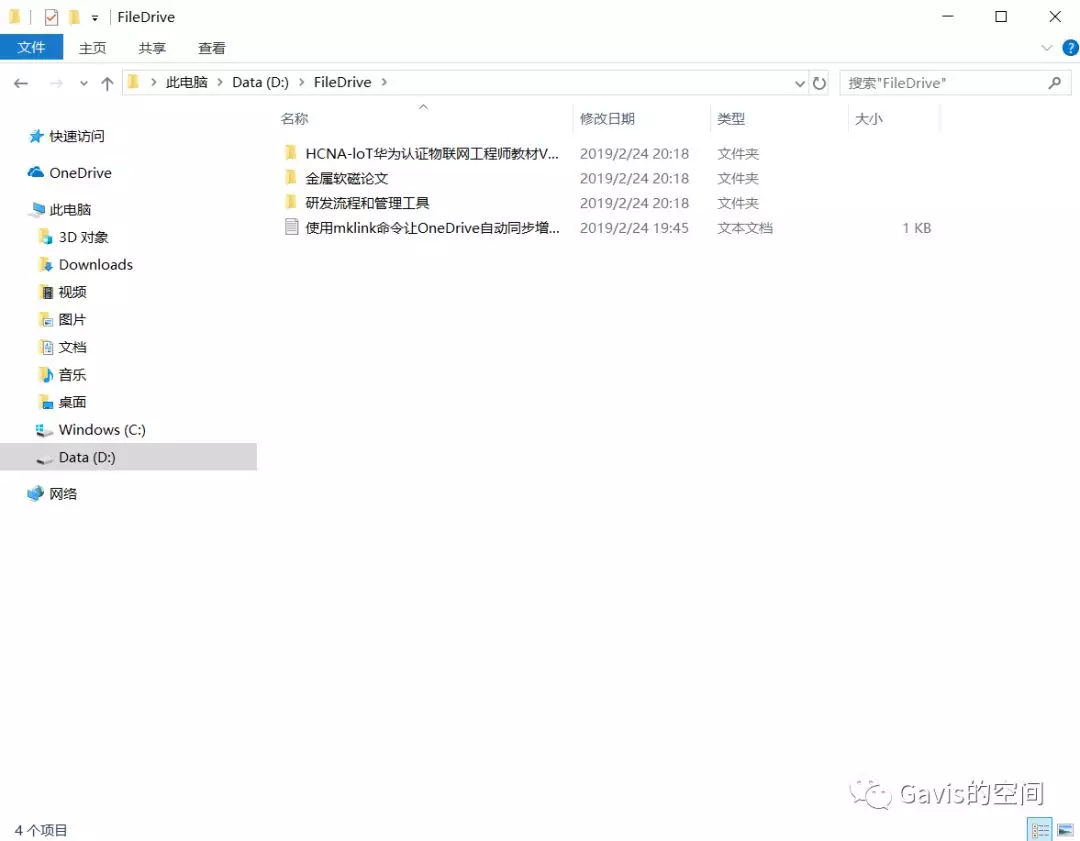Click the text document file icon

(x=291, y=227)
